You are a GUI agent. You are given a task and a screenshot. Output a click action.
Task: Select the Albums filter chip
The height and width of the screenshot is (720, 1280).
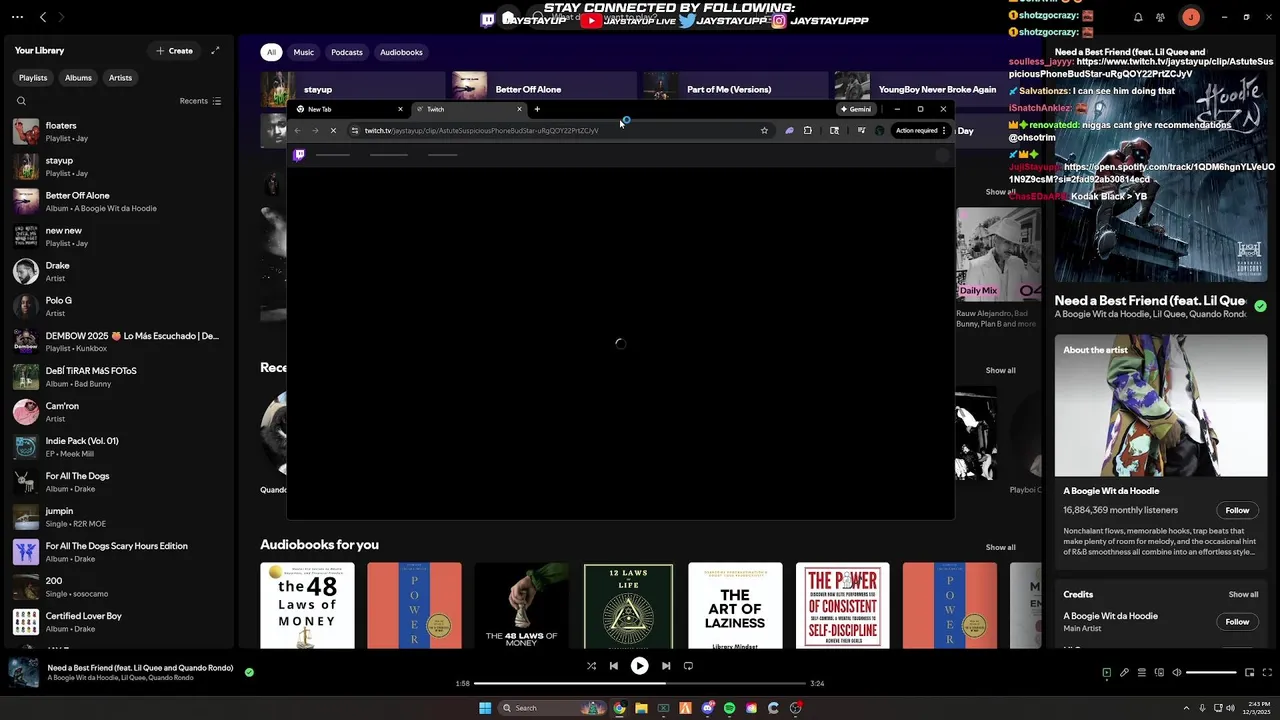tap(78, 78)
